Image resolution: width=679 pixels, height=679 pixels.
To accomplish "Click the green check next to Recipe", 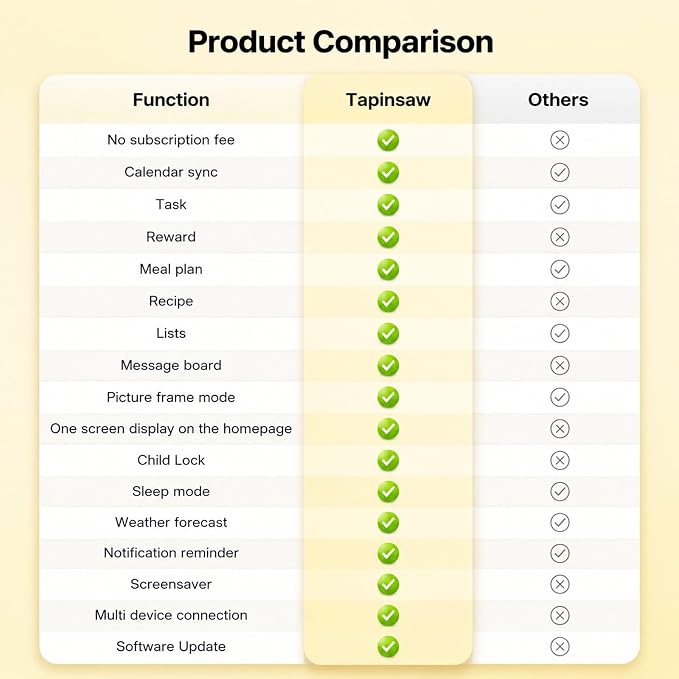I will click(x=388, y=301).
